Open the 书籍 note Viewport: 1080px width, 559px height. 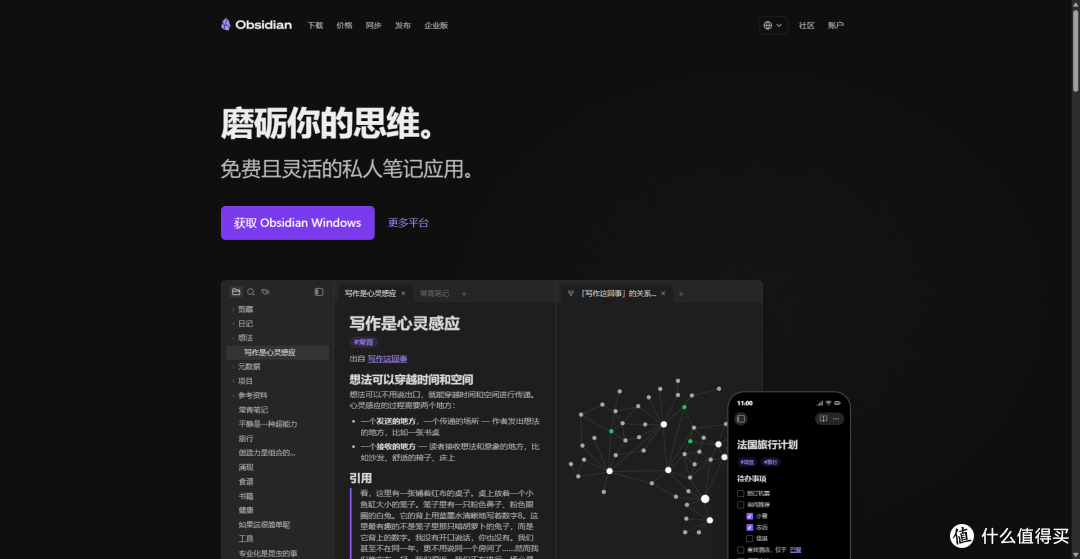pyautogui.click(x=246, y=496)
